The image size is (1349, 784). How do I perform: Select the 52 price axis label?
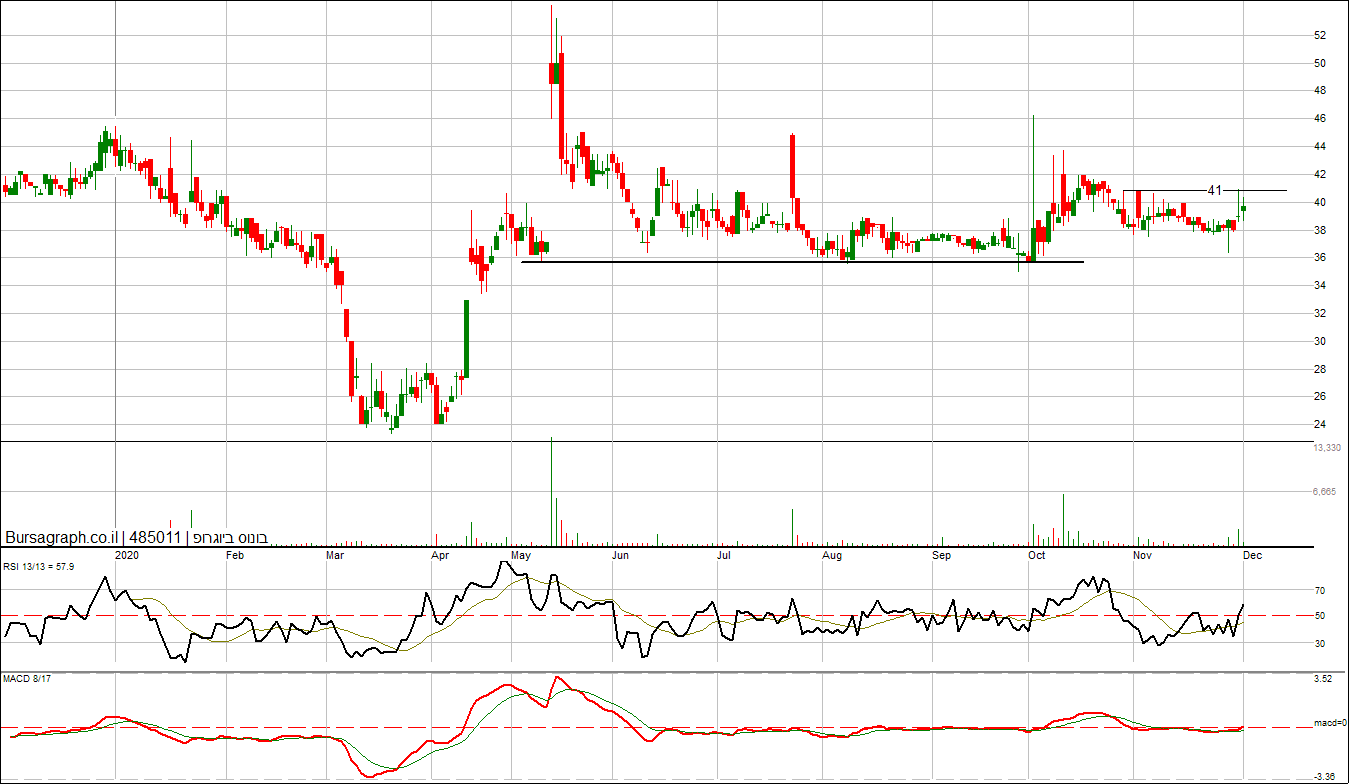(1320, 35)
